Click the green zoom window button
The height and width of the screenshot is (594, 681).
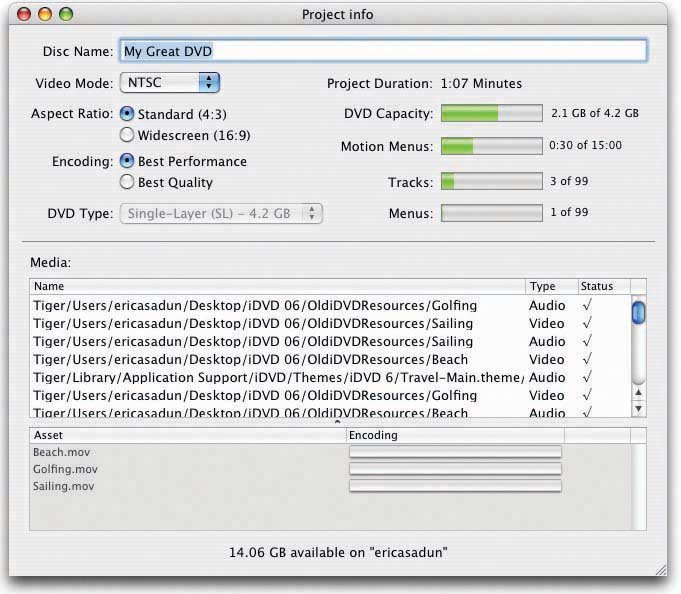point(66,14)
